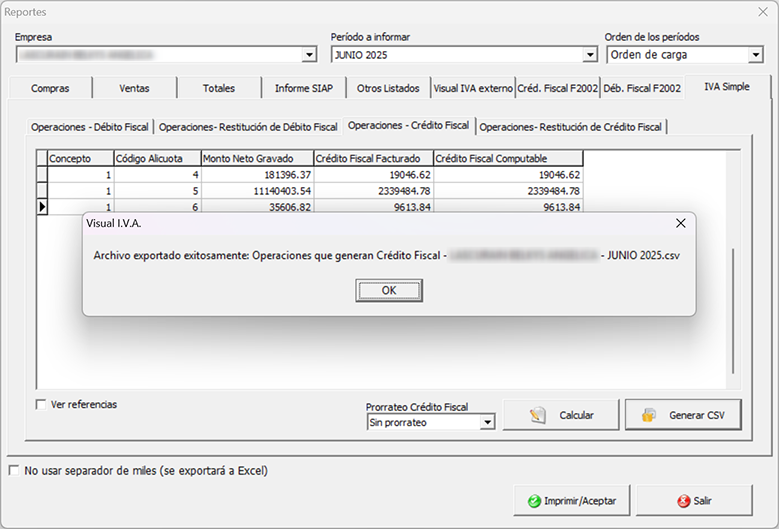Select the Operaciones - Débito Fiscal subtab
The image size is (779, 529).
90,127
